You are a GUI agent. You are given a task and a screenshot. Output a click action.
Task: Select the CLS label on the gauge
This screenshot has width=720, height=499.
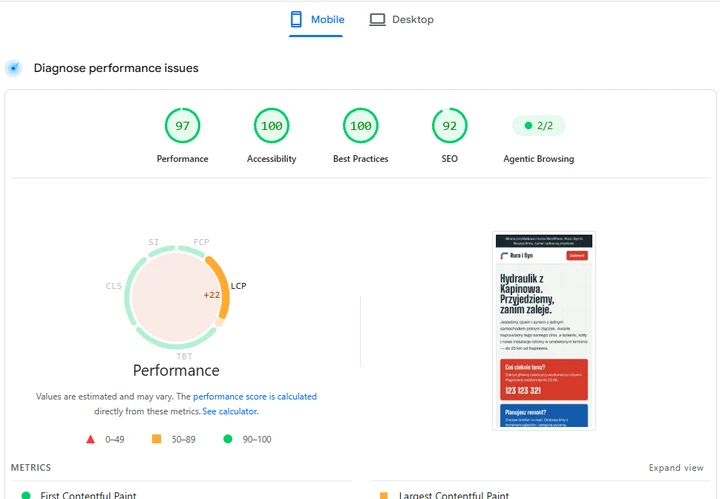click(113, 286)
